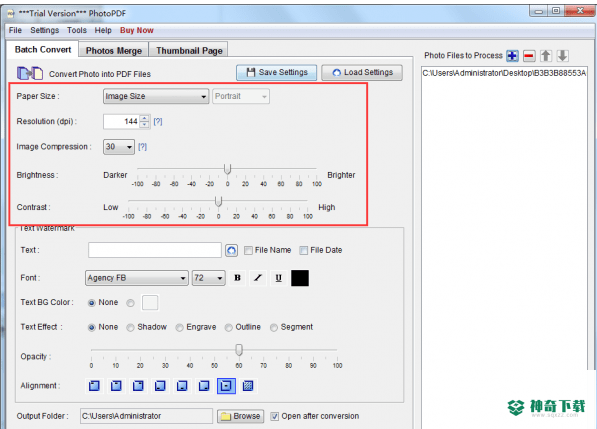The width and height of the screenshot is (597, 429).
Task: Click the Contrast slider handle
Action: click(219, 201)
